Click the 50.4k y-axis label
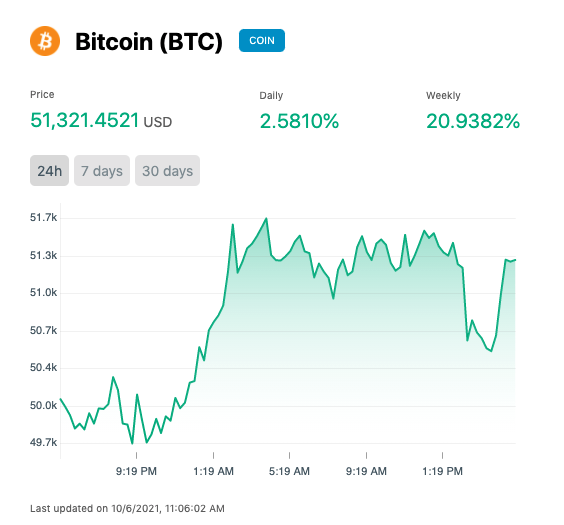This screenshot has width=564, height=525. pos(44,368)
